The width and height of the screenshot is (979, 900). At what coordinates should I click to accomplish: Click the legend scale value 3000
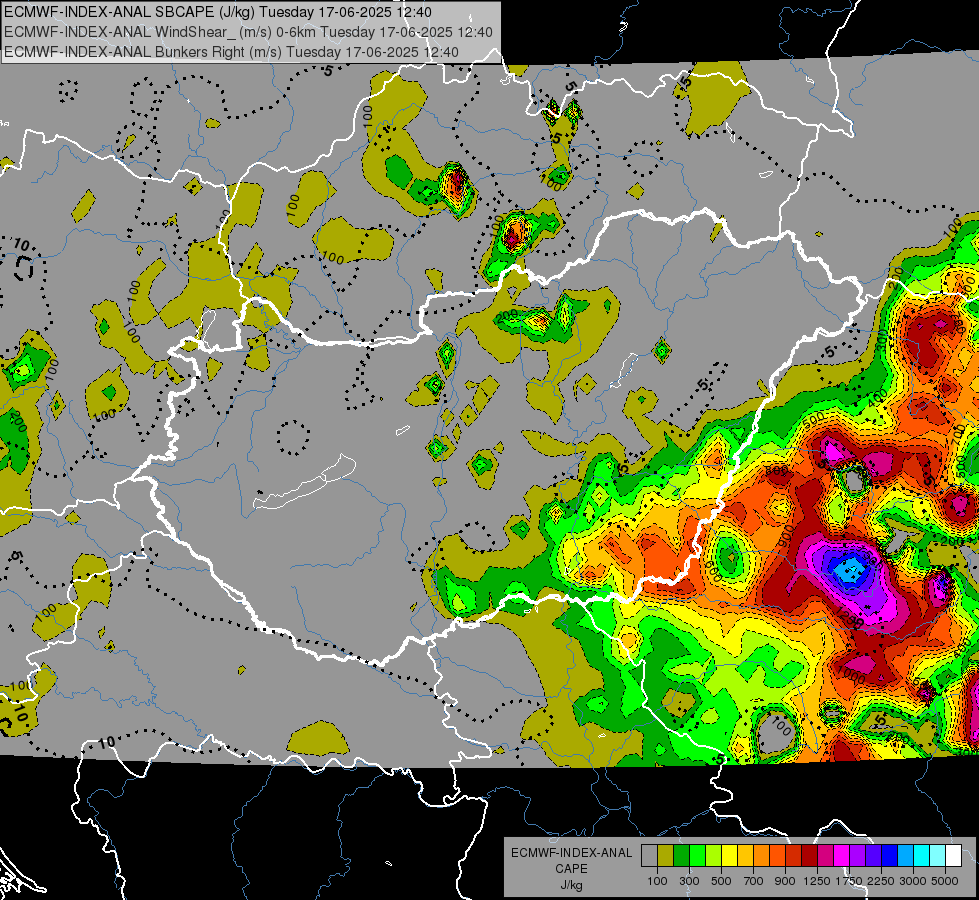click(913, 881)
